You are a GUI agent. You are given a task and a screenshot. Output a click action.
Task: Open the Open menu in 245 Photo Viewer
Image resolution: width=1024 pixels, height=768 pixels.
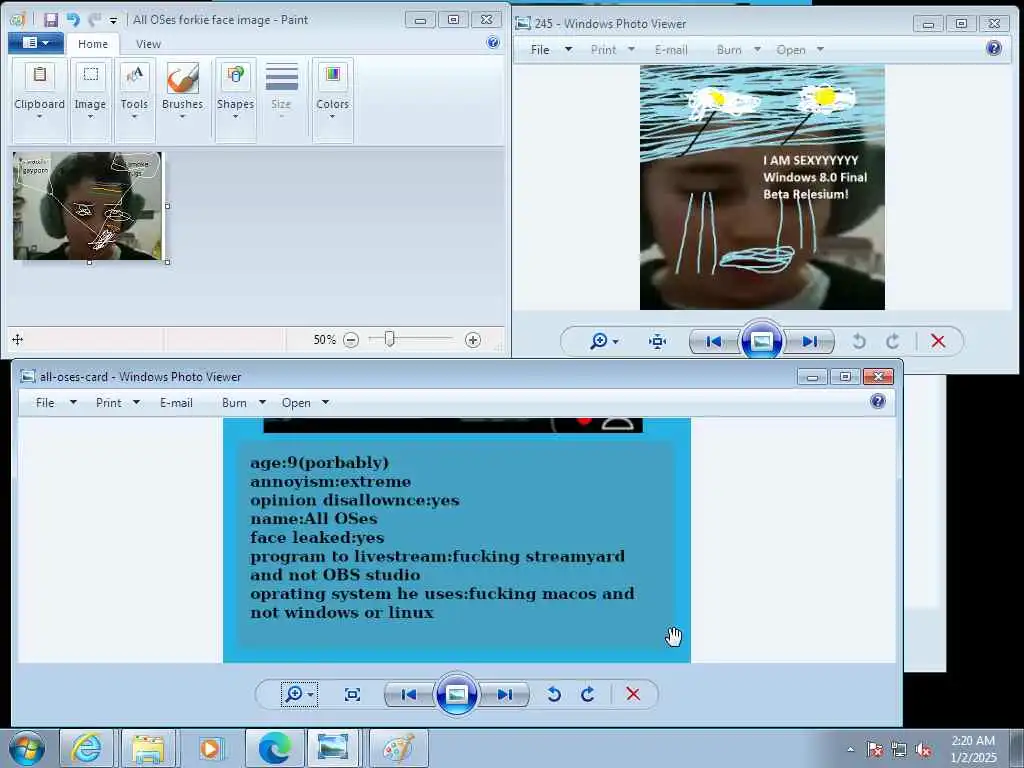pyautogui.click(x=799, y=50)
